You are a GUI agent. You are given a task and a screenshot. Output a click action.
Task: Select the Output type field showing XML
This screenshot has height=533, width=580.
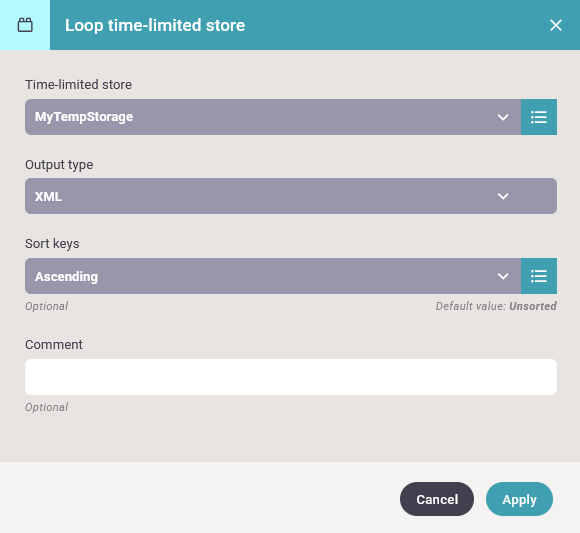click(291, 196)
